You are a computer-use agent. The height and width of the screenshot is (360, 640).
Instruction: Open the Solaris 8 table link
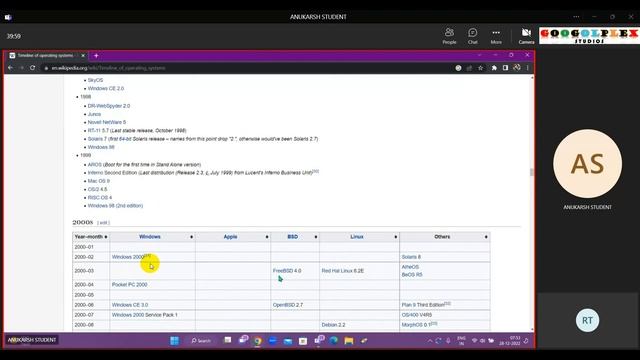tap(411, 257)
